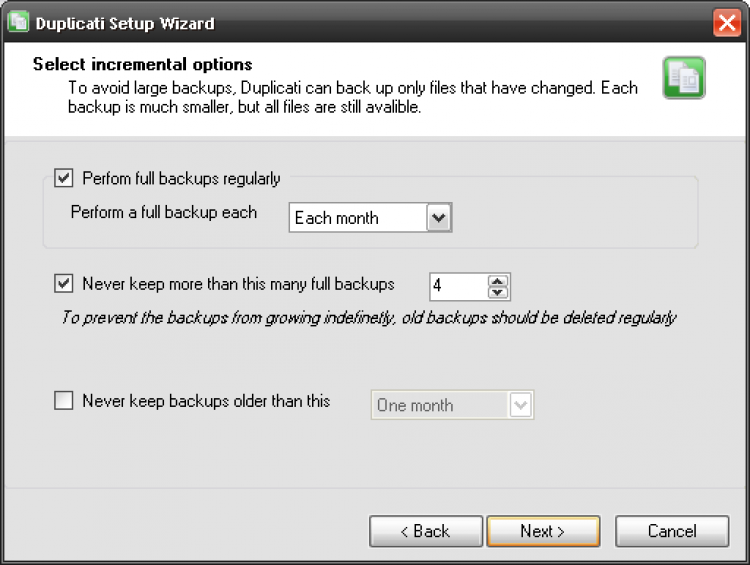This screenshot has height=565, width=750.
Task: Click the 'One month' greyed-out value text
Action: [x=415, y=405]
